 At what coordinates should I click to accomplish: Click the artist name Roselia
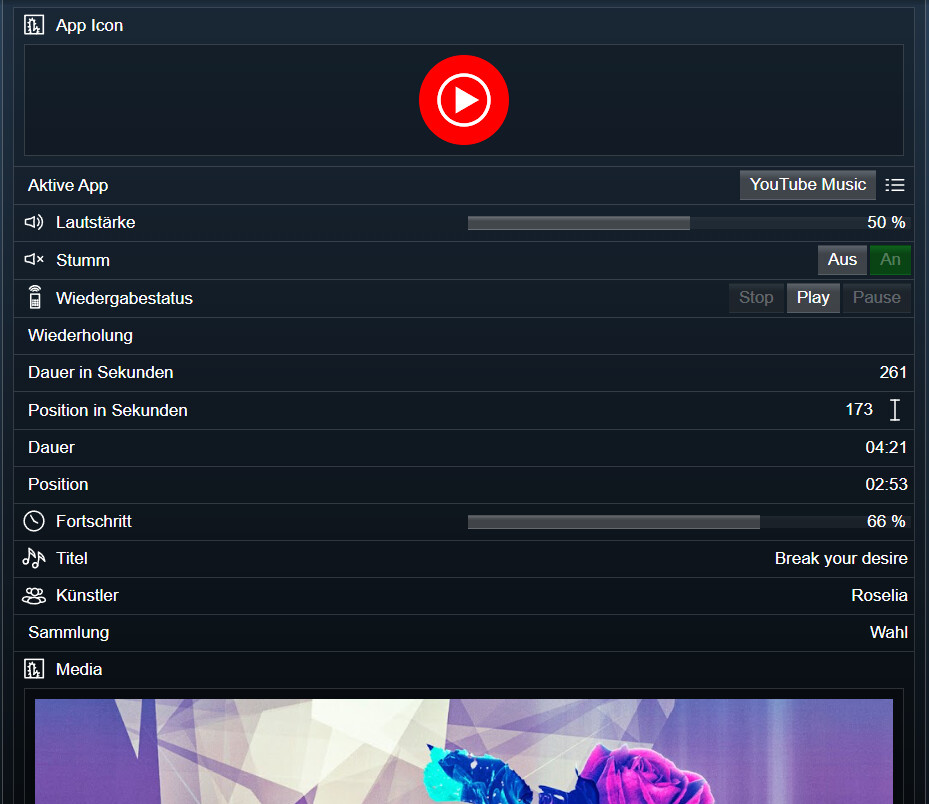pos(879,595)
